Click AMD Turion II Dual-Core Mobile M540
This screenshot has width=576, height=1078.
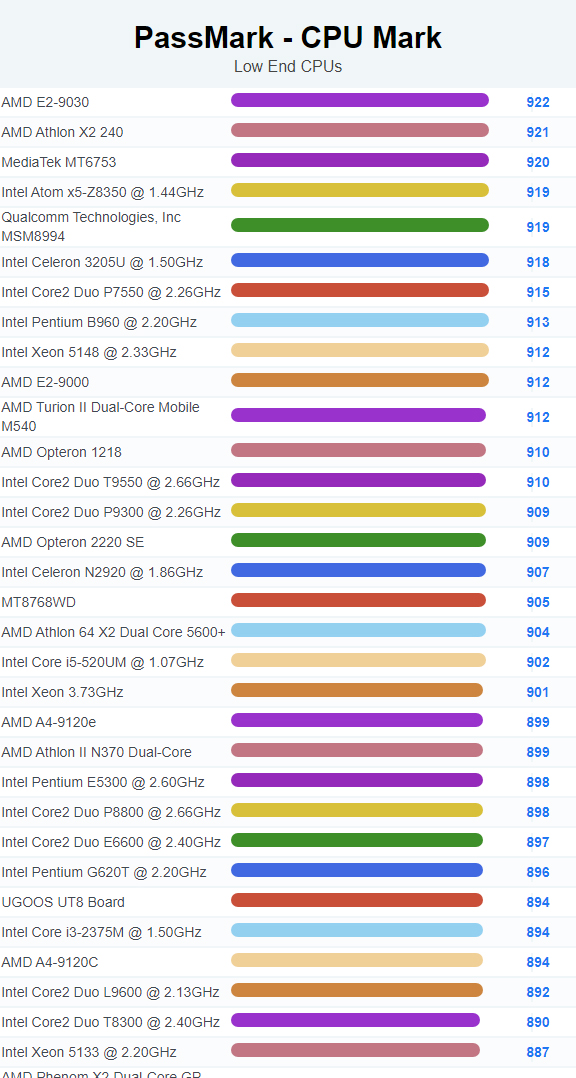tap(100, 417)
